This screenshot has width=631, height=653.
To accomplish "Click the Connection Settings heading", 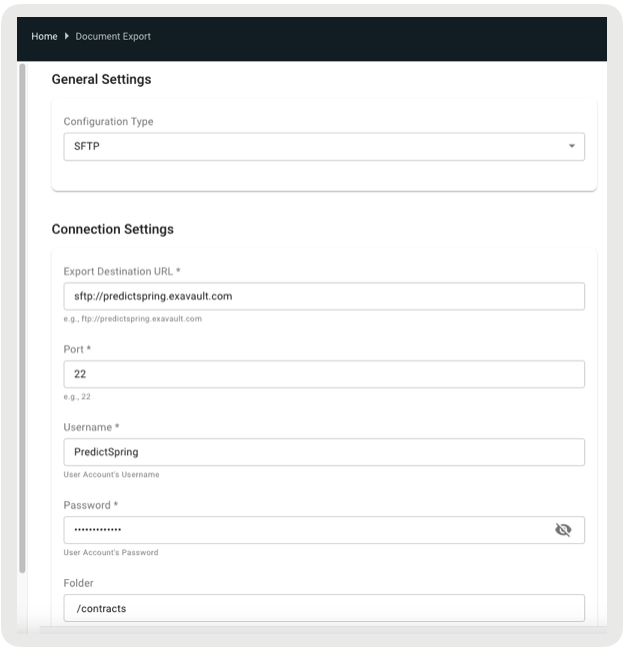I will pos(112,229).
